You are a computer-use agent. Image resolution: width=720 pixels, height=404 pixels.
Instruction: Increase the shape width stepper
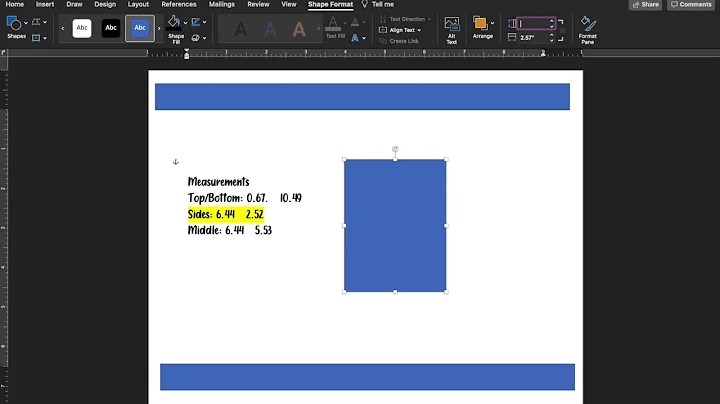(x=551, y=35)
